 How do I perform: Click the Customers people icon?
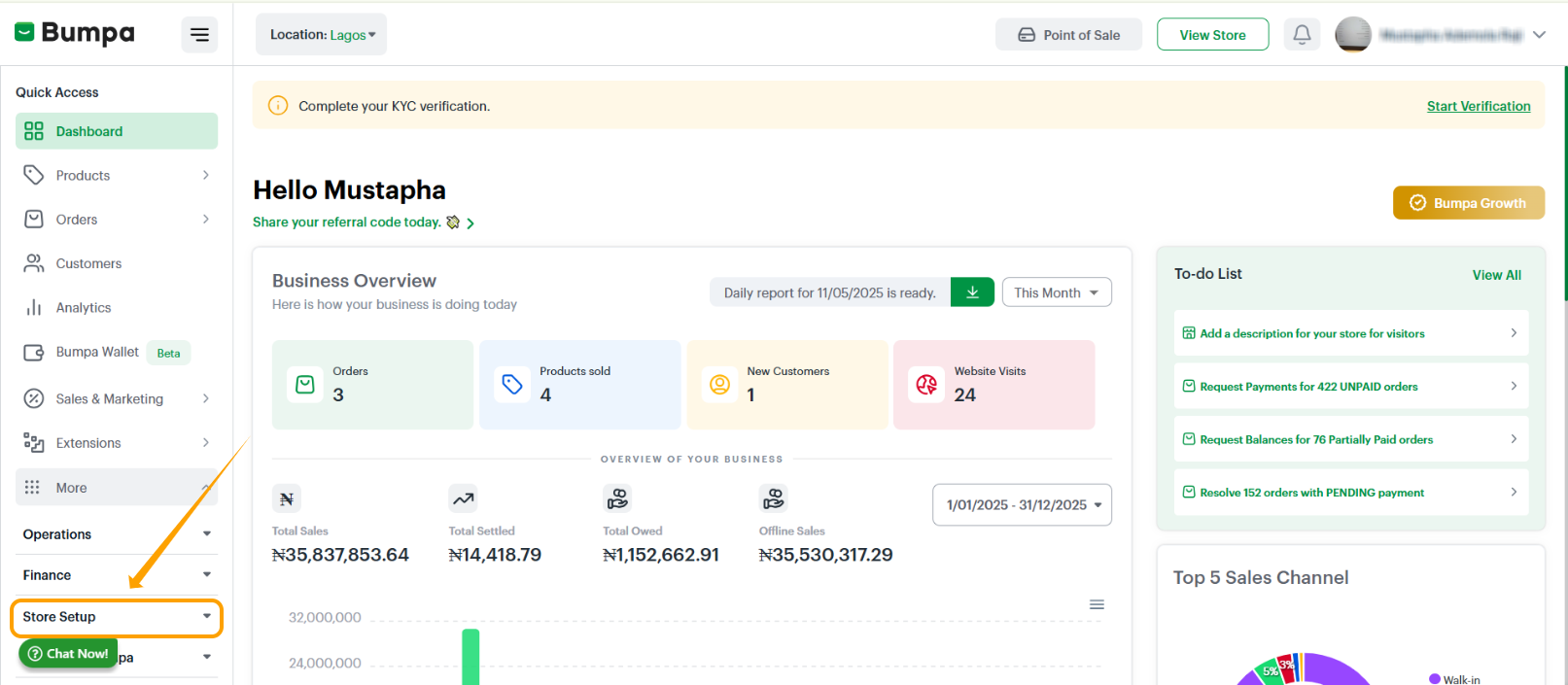[34, 263]
